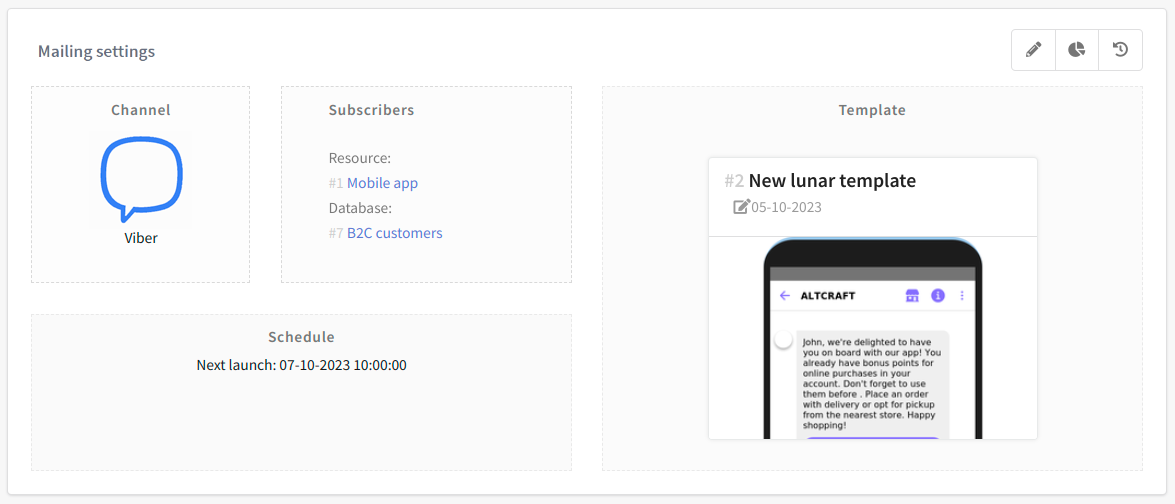Image resolution: width=1175 pixels, height=504 pixels.
Task: Open the pie chart report icon
Action: pos(1076,50)
